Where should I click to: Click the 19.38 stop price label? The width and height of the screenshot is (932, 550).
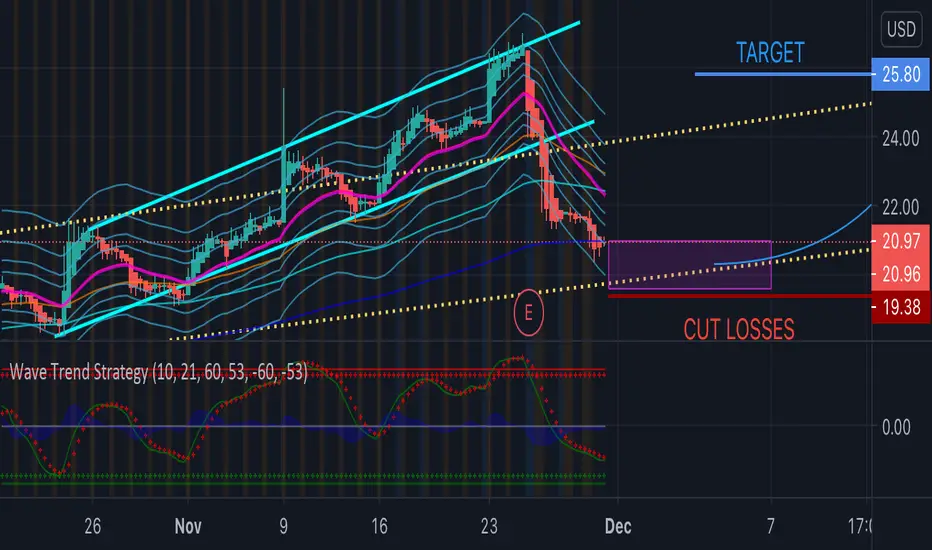(900, 307)
